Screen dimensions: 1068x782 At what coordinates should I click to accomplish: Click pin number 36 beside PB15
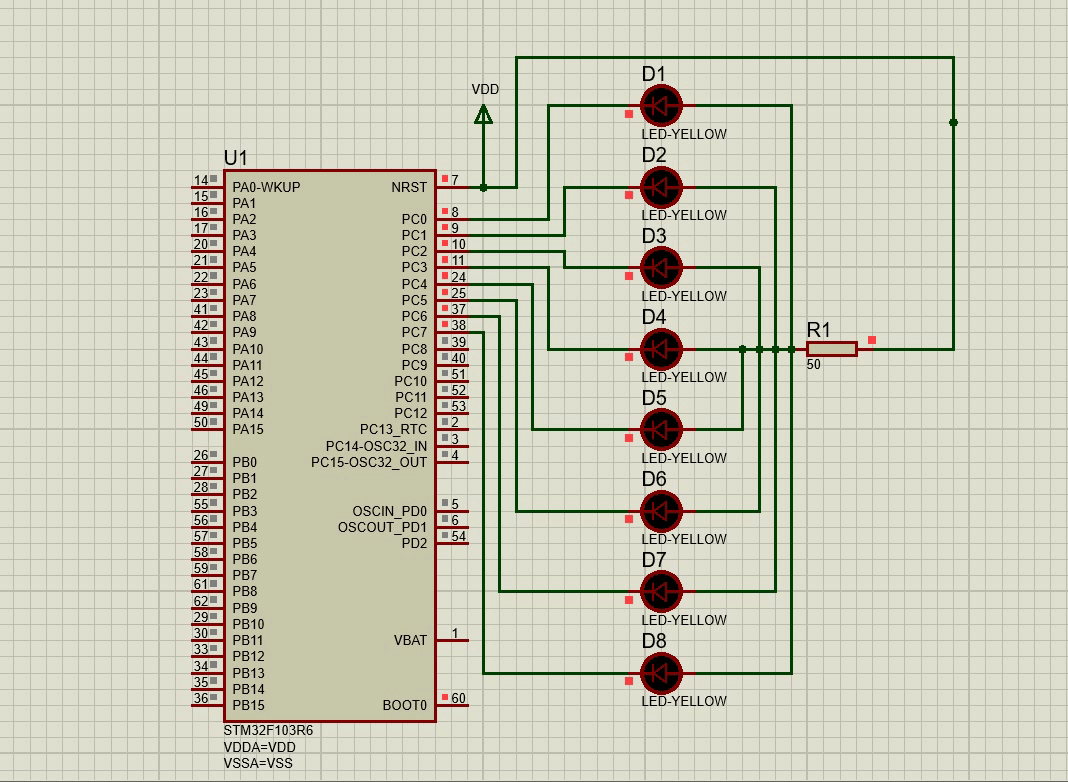(201, 698)
